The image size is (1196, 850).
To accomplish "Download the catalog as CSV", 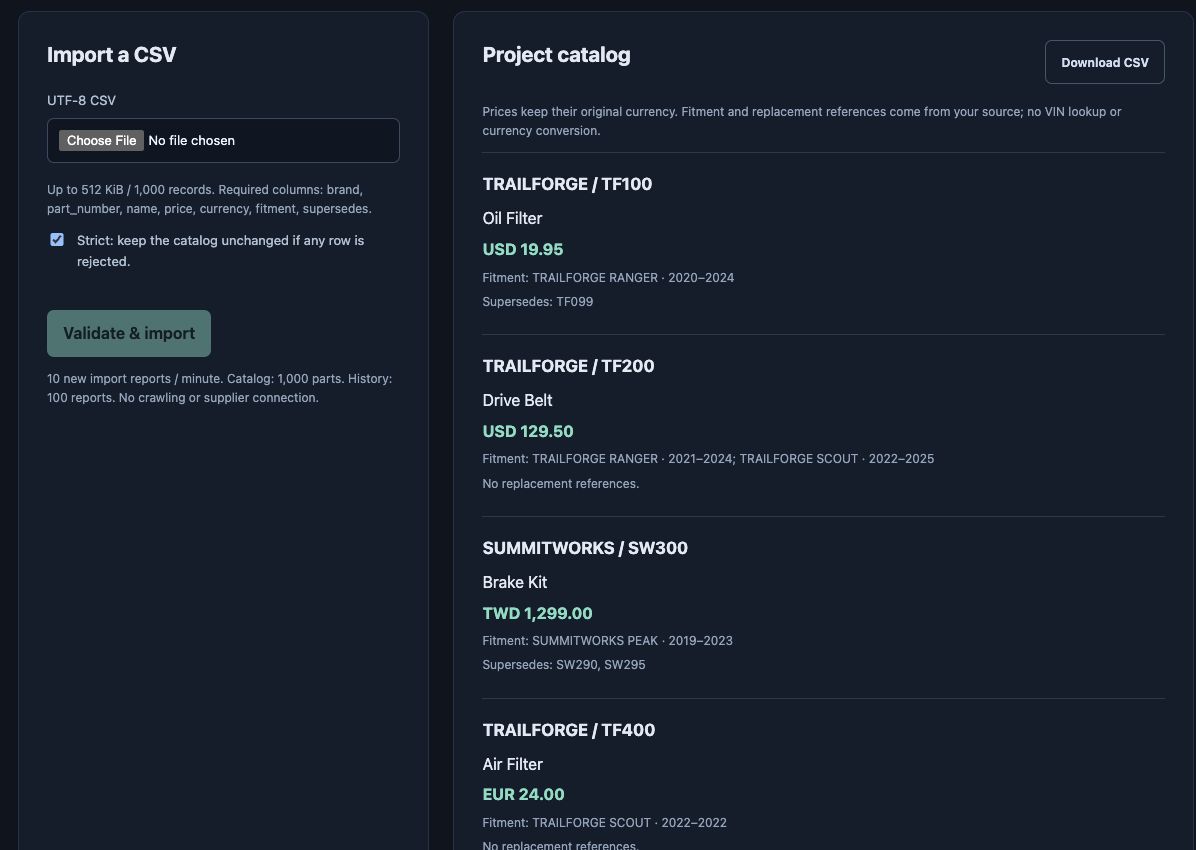I will 1104,63.
